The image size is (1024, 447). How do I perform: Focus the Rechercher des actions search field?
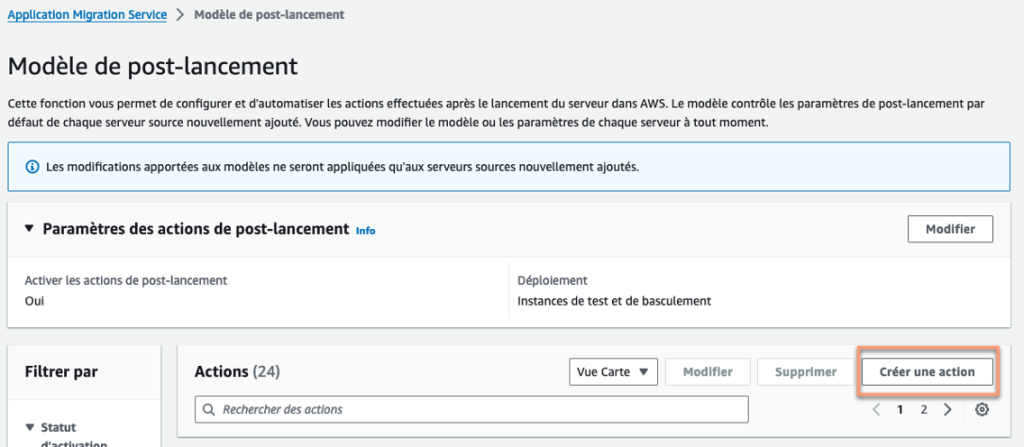[480, 410]
